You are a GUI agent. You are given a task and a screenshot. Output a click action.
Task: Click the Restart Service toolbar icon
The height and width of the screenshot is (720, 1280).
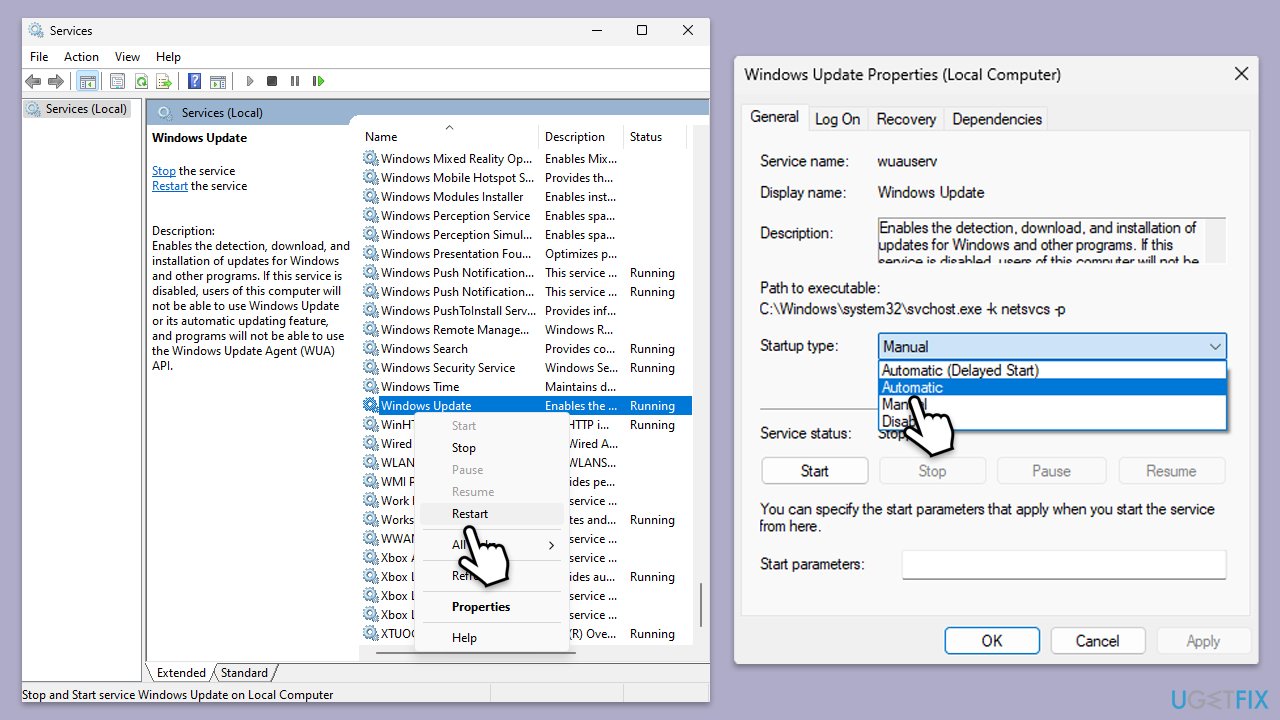pyautogui.click(x=318, y=81)
